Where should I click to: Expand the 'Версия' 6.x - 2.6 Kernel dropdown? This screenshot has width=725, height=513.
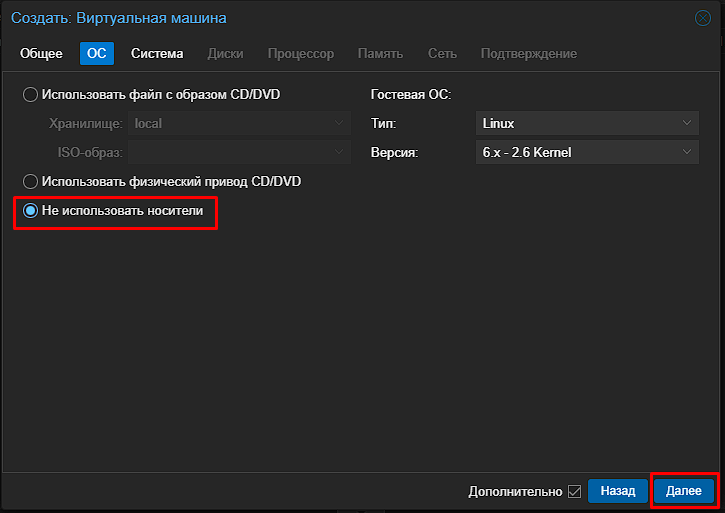coord(587,152)
